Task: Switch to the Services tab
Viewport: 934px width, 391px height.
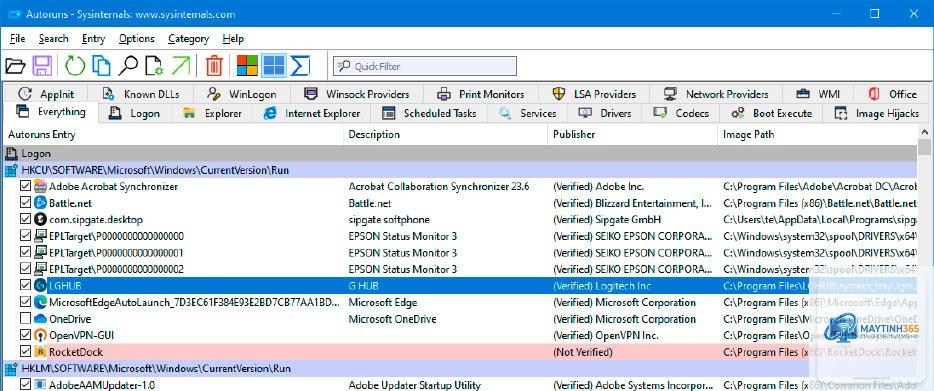Action: pos(528,113)
